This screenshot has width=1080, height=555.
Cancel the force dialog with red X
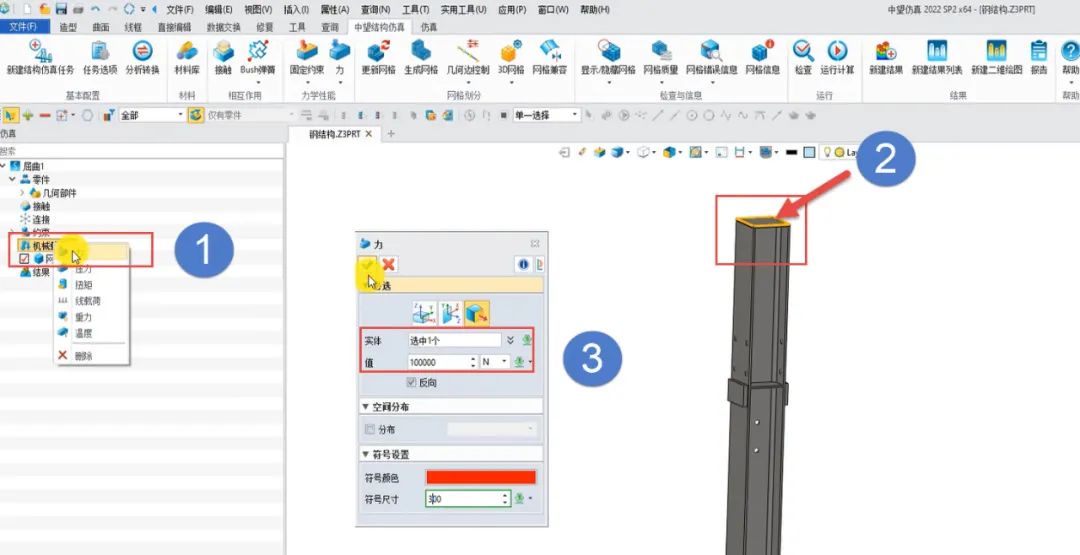coord(389,264)
